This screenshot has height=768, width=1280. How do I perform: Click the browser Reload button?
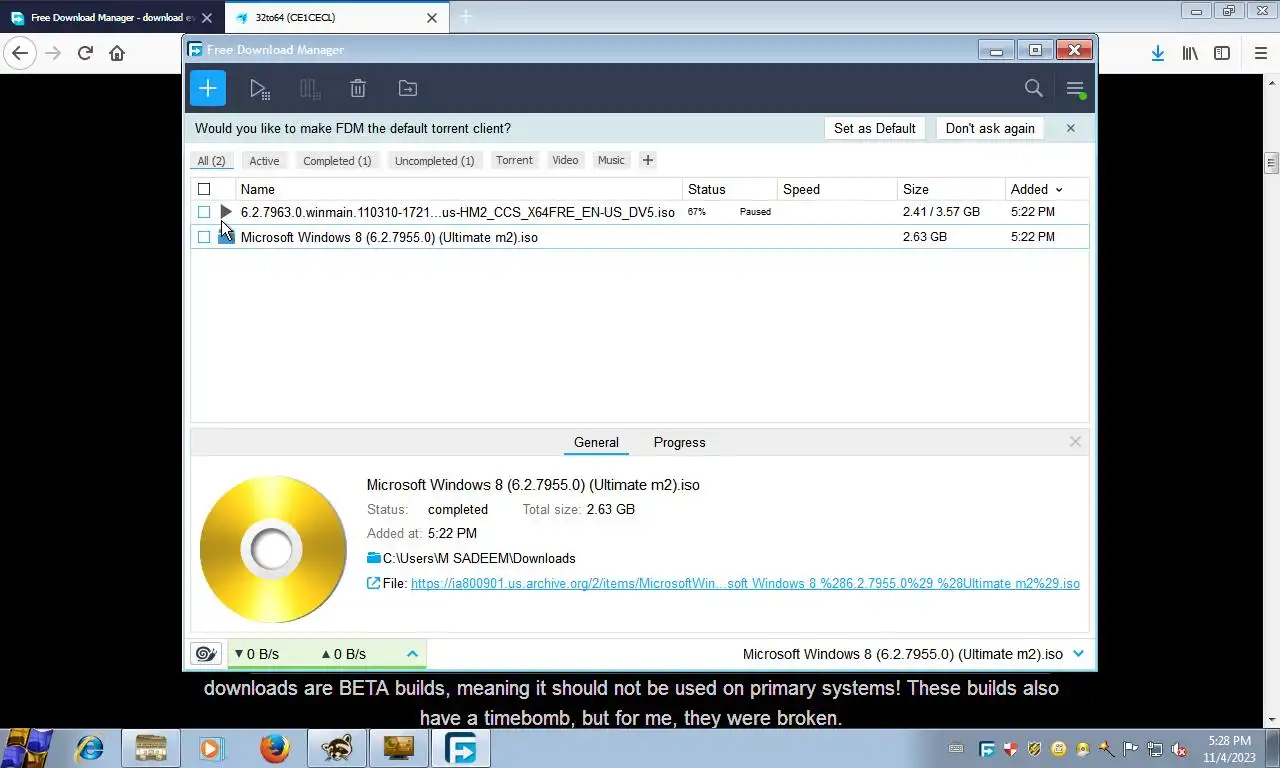coord(85,53)
